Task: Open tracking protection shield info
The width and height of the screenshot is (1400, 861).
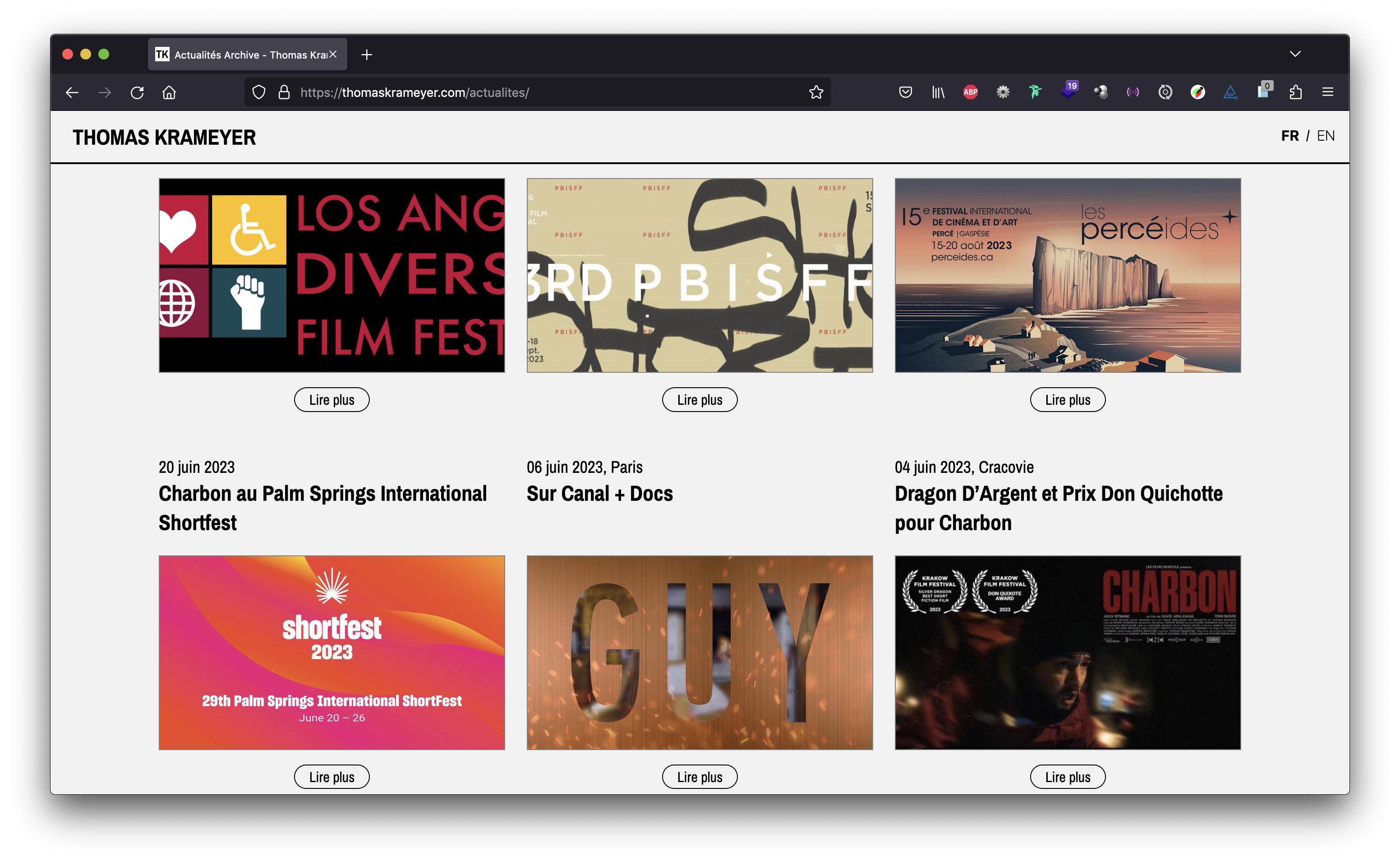Action: click(x=258, y=92)
